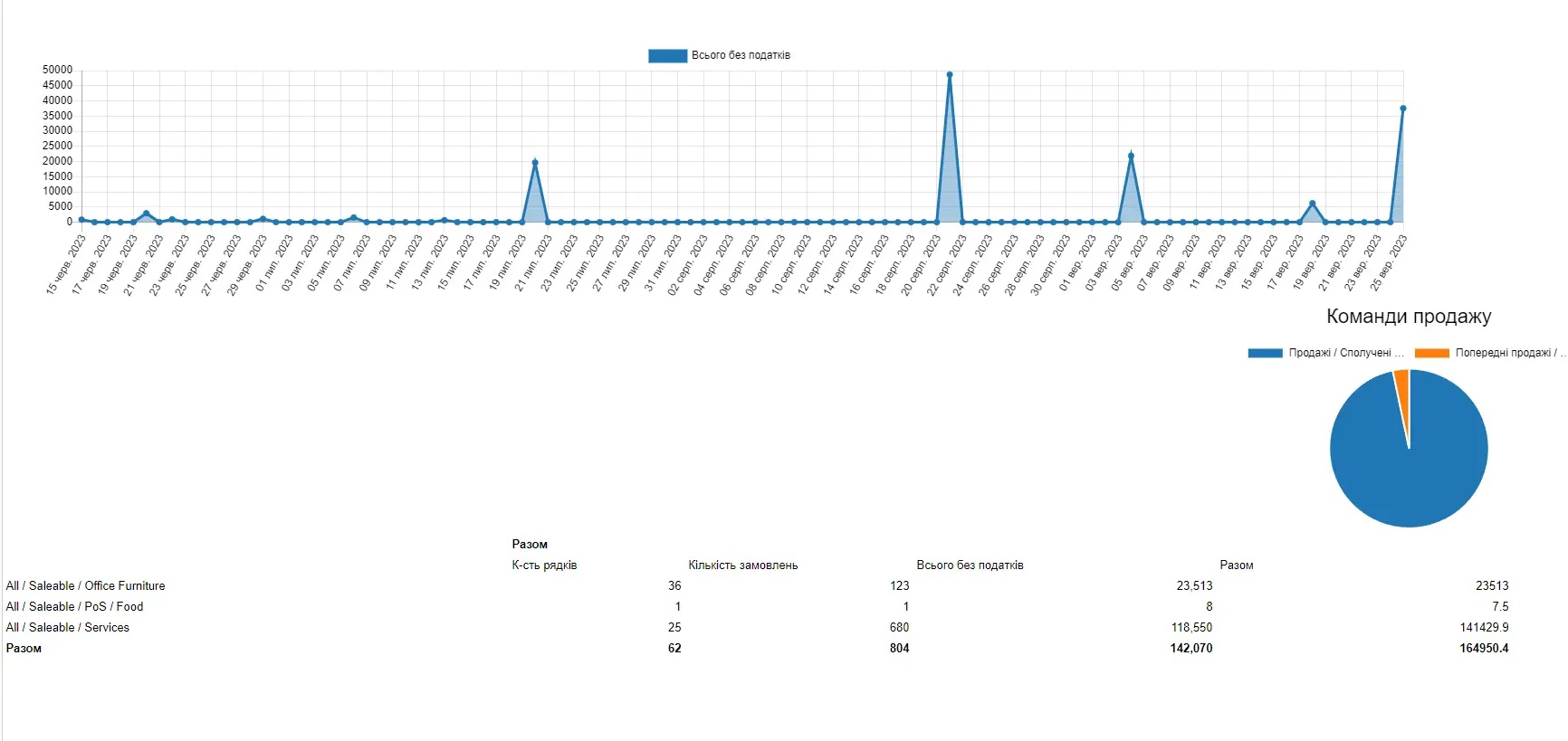Toggle the orange 'Попередні продажі' pie legend swatch
The image size is (1568, 741).
pos(1431,353)
